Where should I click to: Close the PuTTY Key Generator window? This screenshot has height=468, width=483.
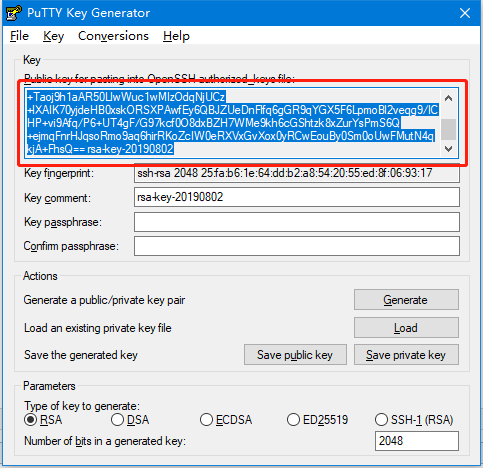coord(465,13)
